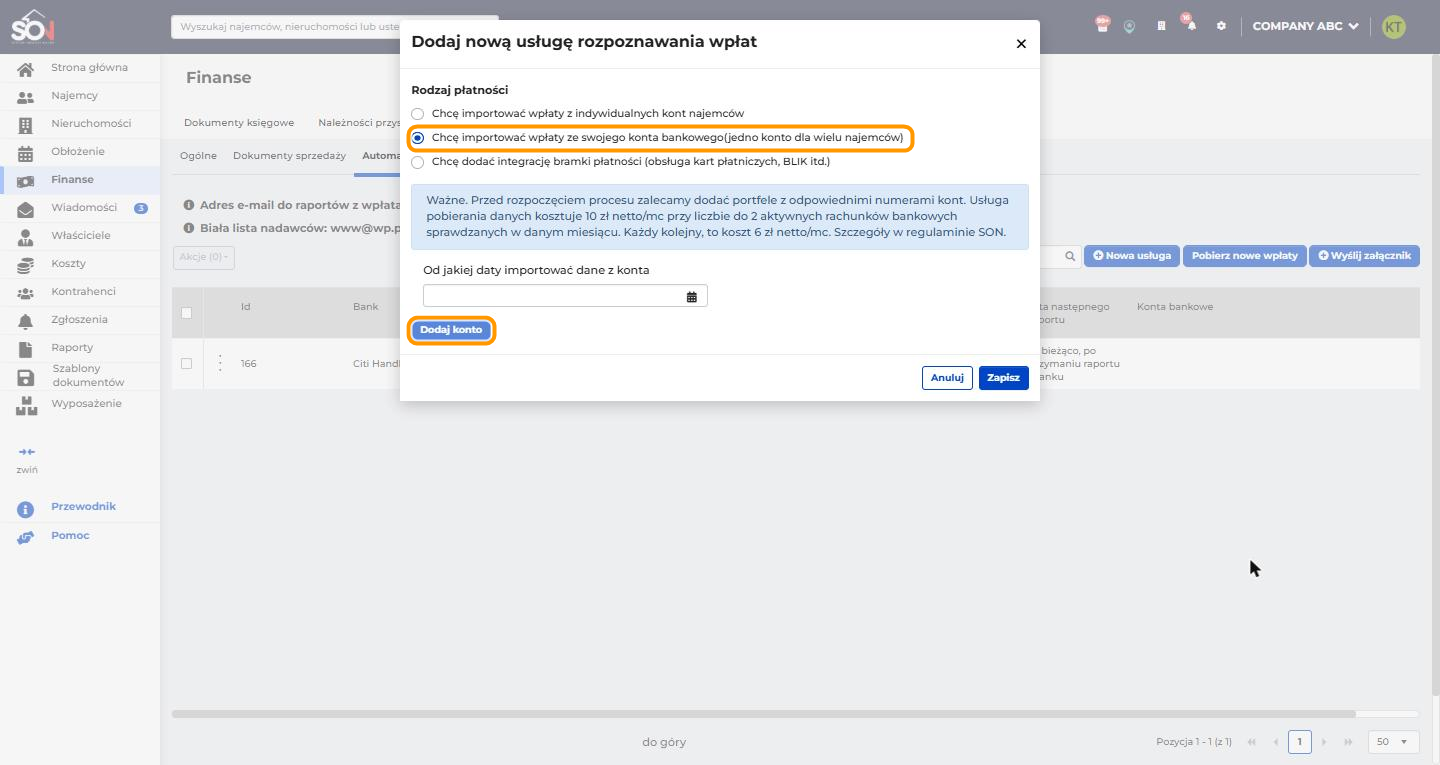The width and height of the screenshot is (1440, 765).
Task: Open Szablony dokumentów save-disk icon
Action: tap(26, 376)
